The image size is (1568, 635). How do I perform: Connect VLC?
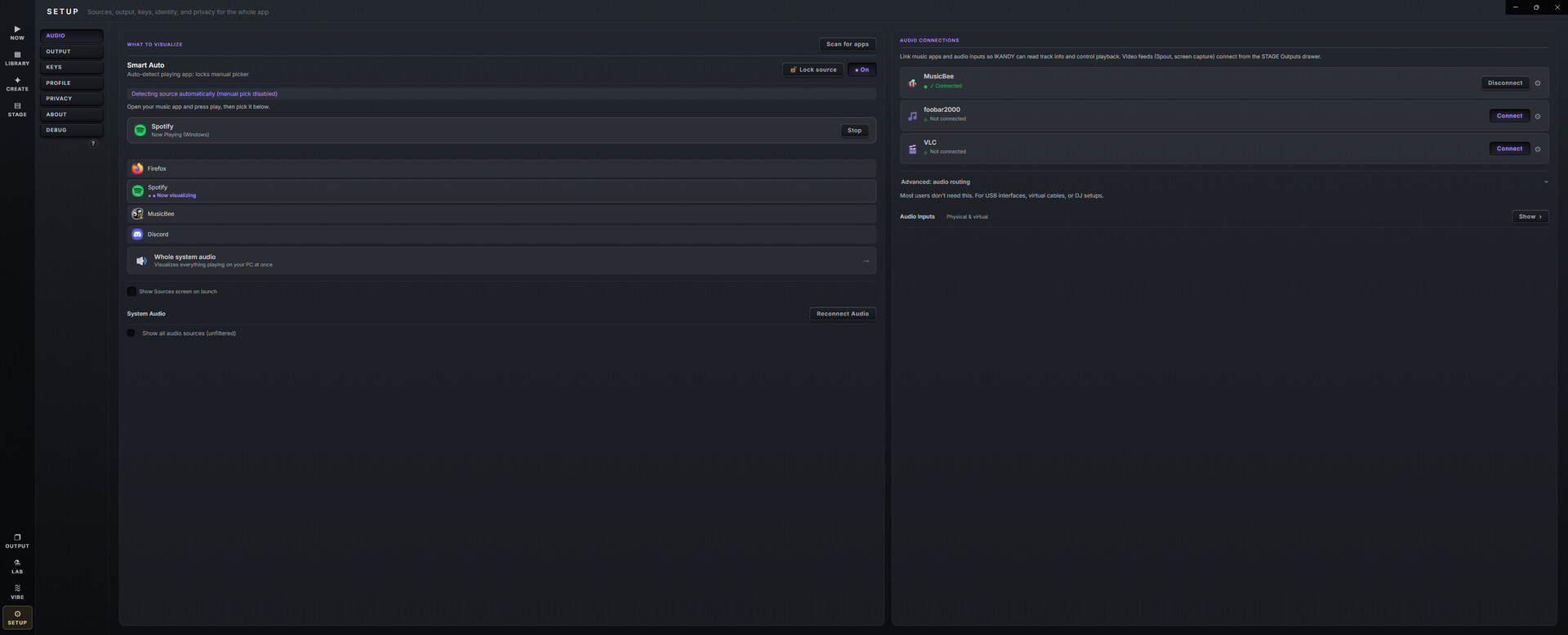point(1509,149)
